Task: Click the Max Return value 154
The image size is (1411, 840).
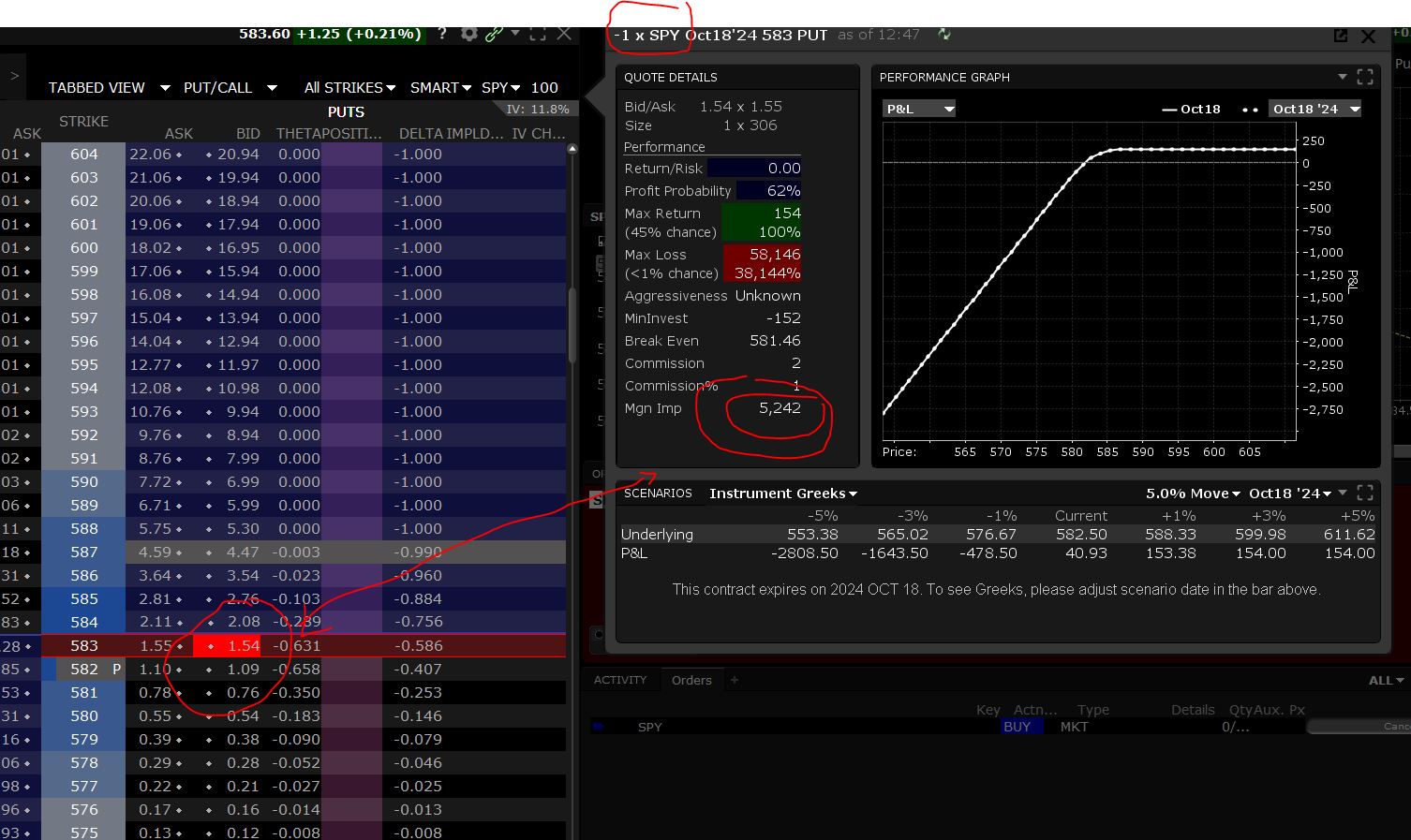Action: (x=788, y=214)
